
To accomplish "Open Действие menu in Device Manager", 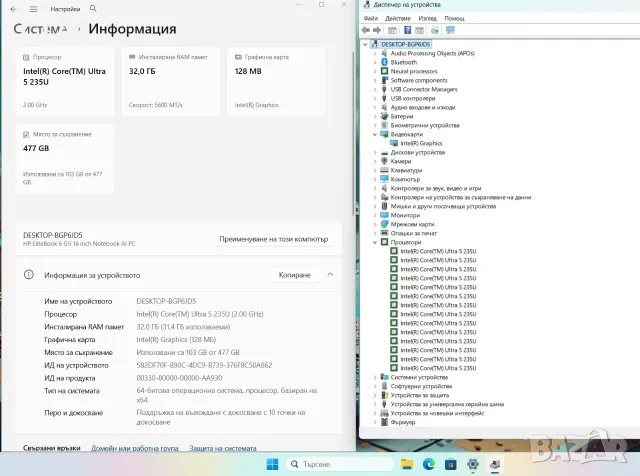I will pyautogui.click(x=398, y=18).
